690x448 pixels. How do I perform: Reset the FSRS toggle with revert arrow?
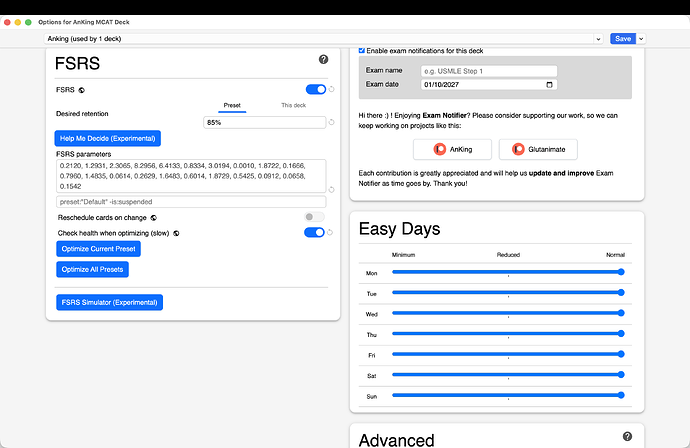331,89
